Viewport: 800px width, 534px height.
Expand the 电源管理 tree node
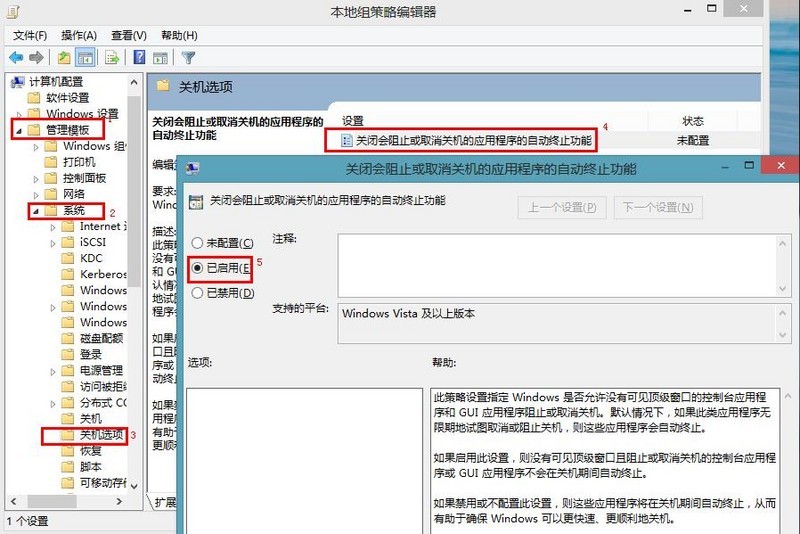(53, 371)
